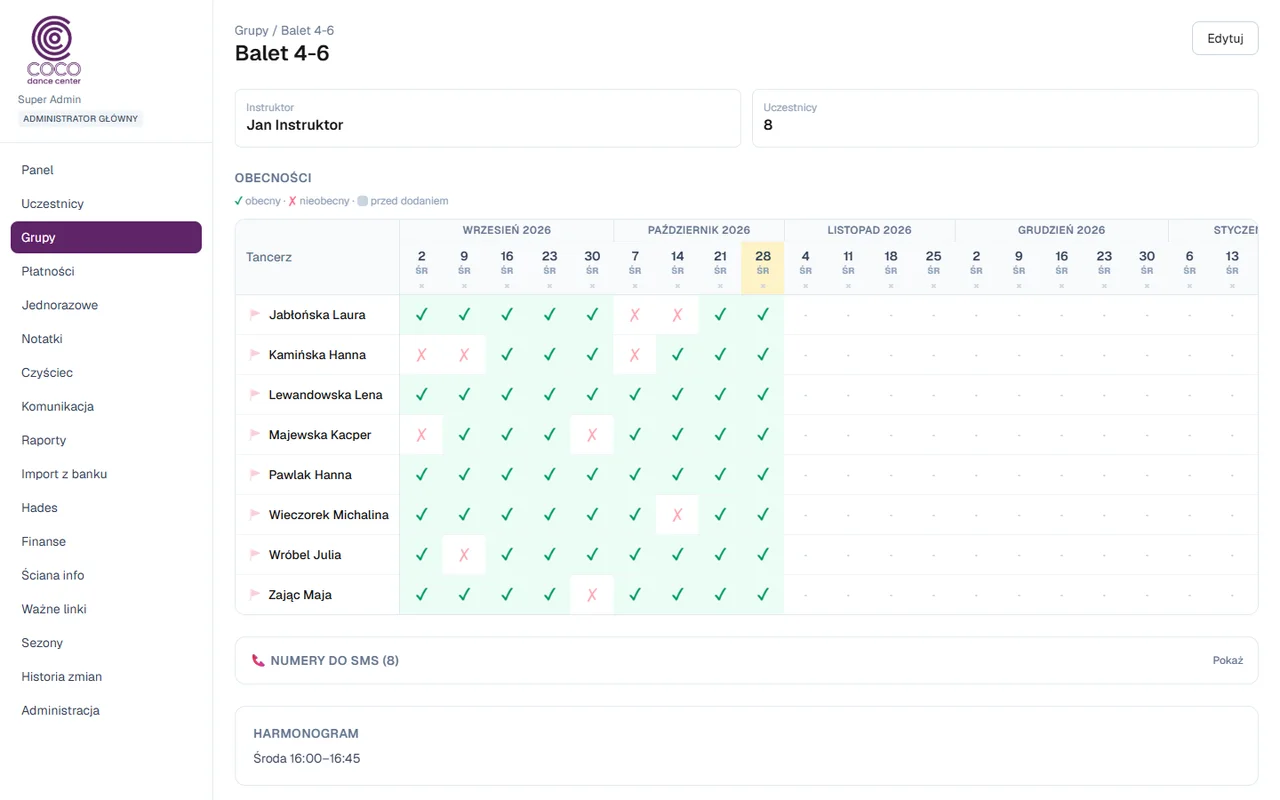
Task: Open Panel in the sidebar
Action: [106, 170]
